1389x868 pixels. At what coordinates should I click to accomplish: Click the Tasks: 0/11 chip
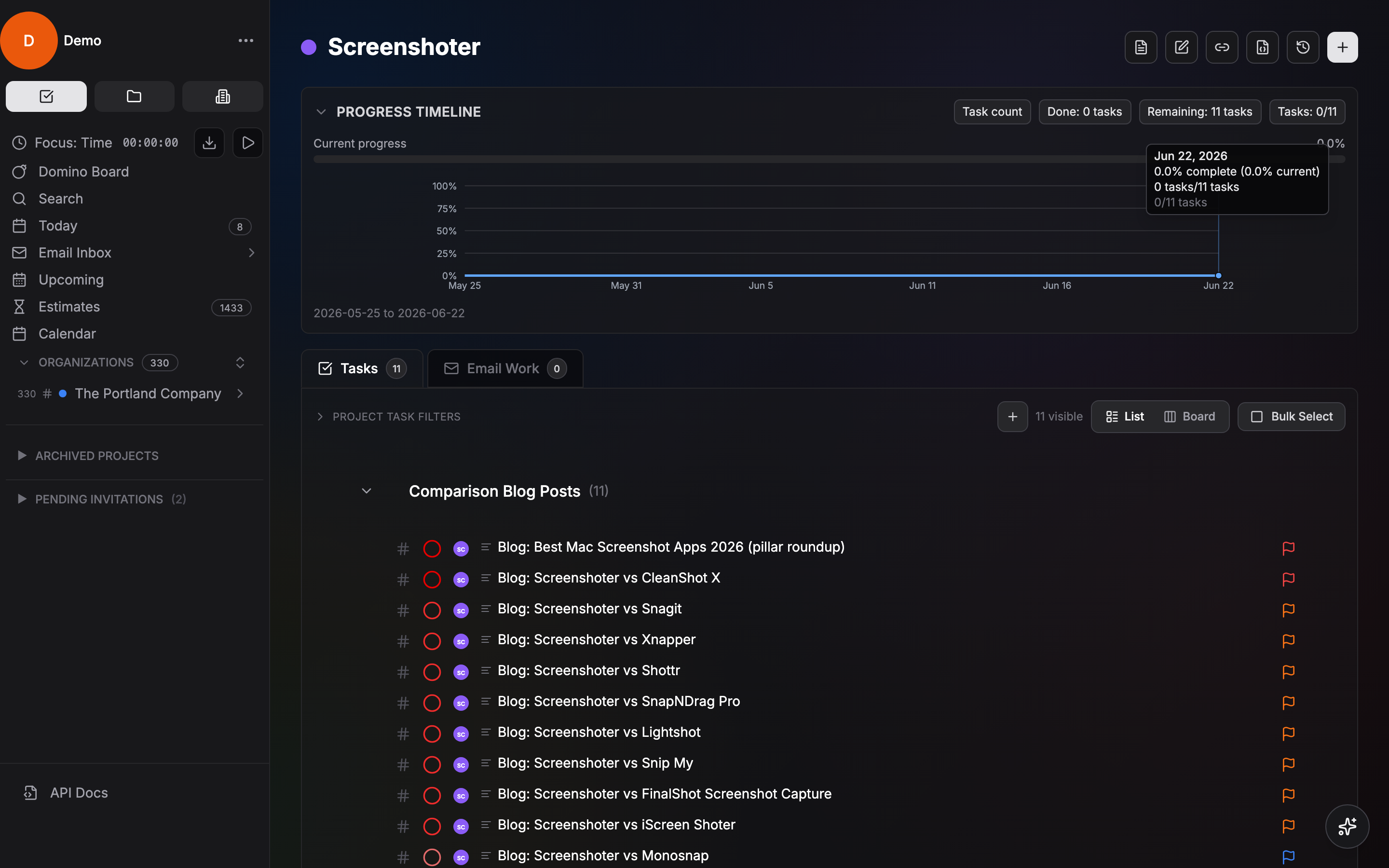[x=1307, y=112]
